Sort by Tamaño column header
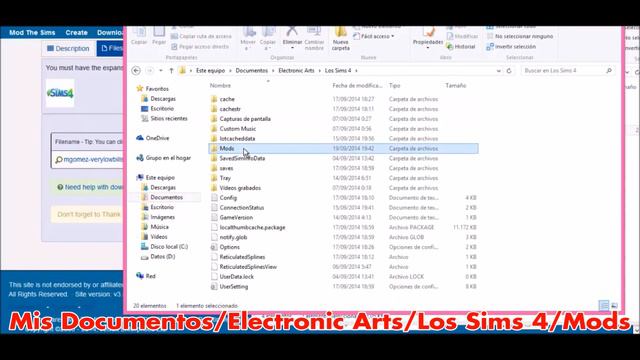The image size is (640, 360). [456, 85]
